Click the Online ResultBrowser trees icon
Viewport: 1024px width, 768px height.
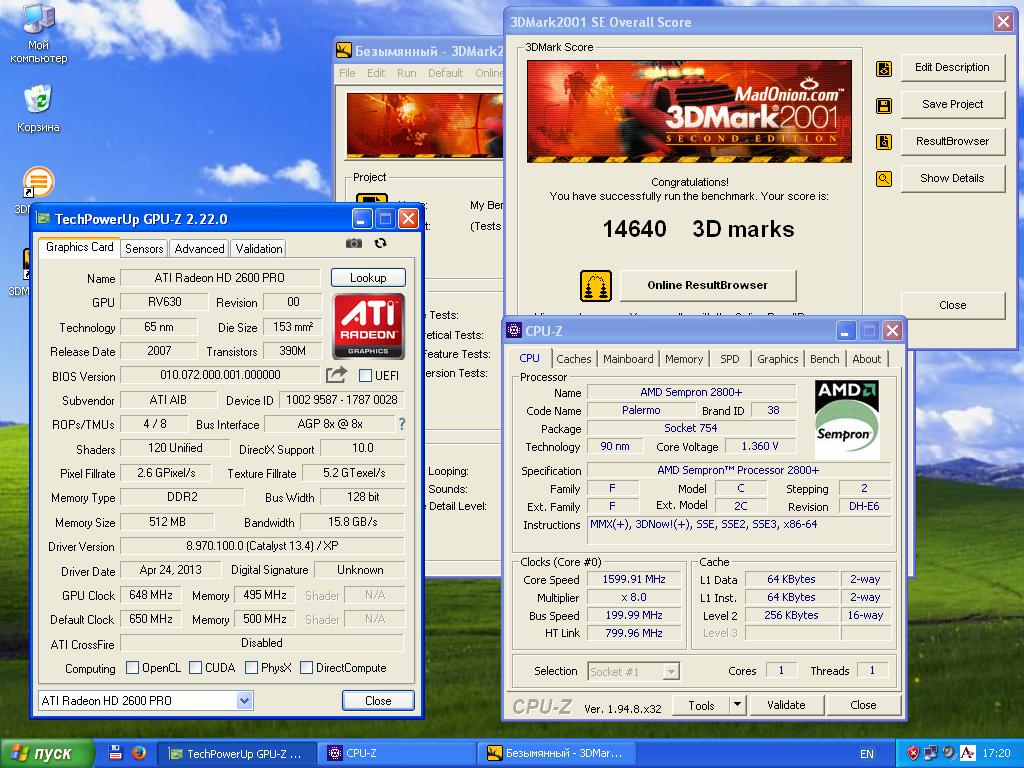coord(596,285)
